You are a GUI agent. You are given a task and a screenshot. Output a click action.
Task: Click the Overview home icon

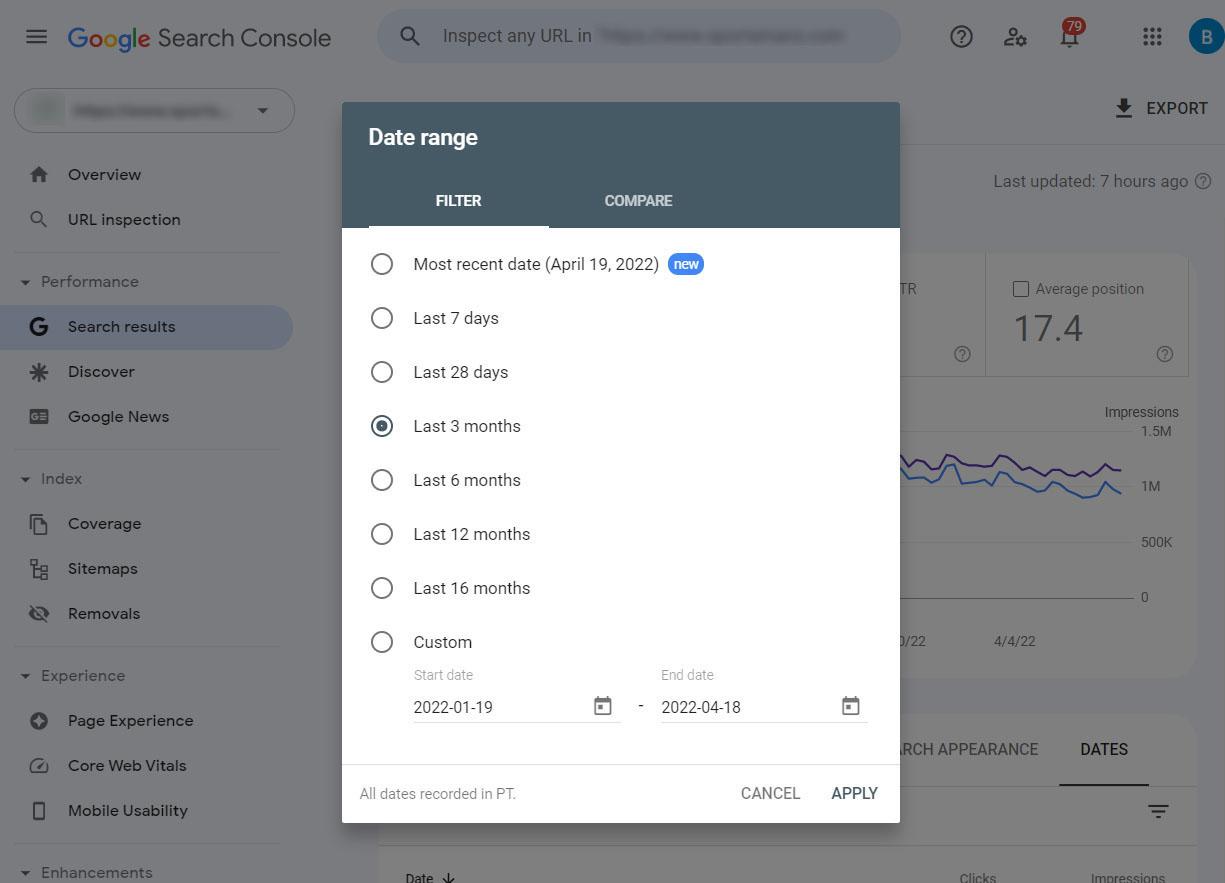coord(39,174)
